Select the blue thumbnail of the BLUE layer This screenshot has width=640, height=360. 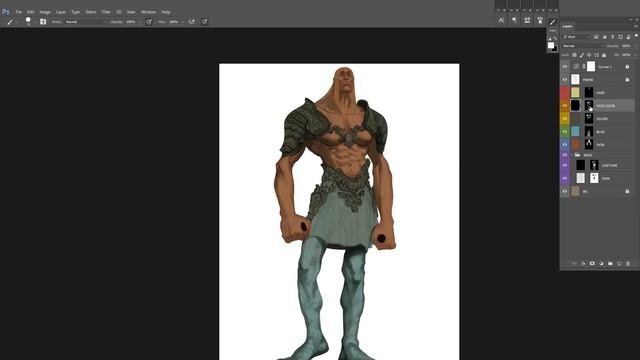tap(575, 131)
